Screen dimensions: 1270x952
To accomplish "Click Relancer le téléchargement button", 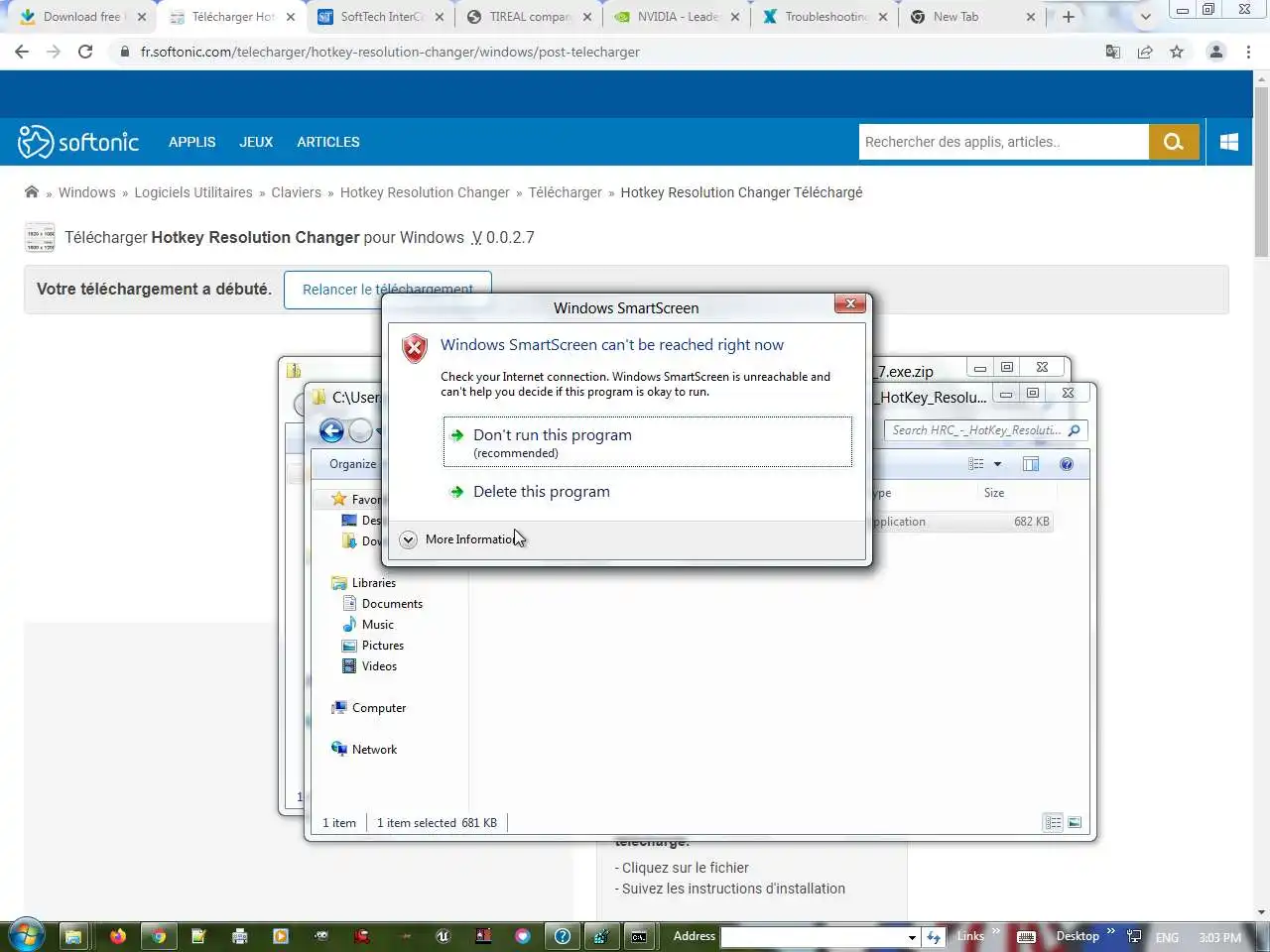I will [x=388, y=290].
